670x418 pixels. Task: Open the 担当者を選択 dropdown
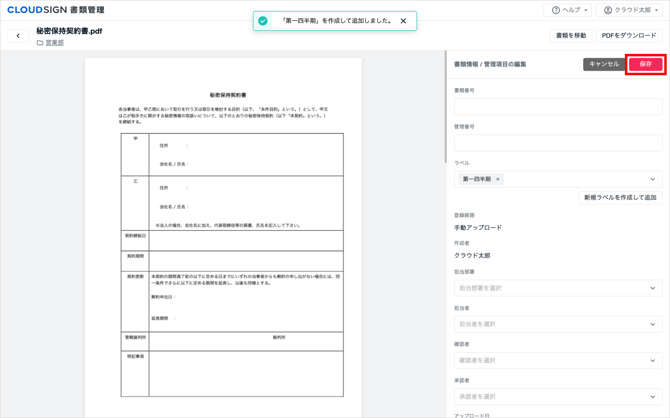click(558, 324)
